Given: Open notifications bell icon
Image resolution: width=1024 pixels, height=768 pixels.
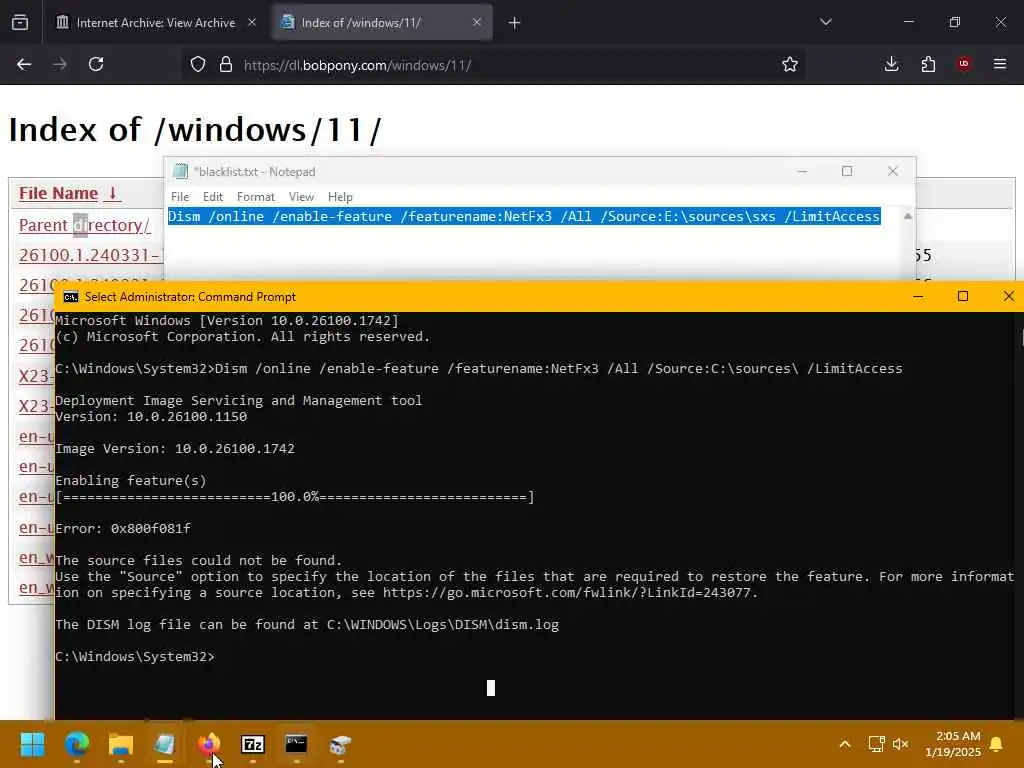Looking at the screenshot, I should (997, 744).
